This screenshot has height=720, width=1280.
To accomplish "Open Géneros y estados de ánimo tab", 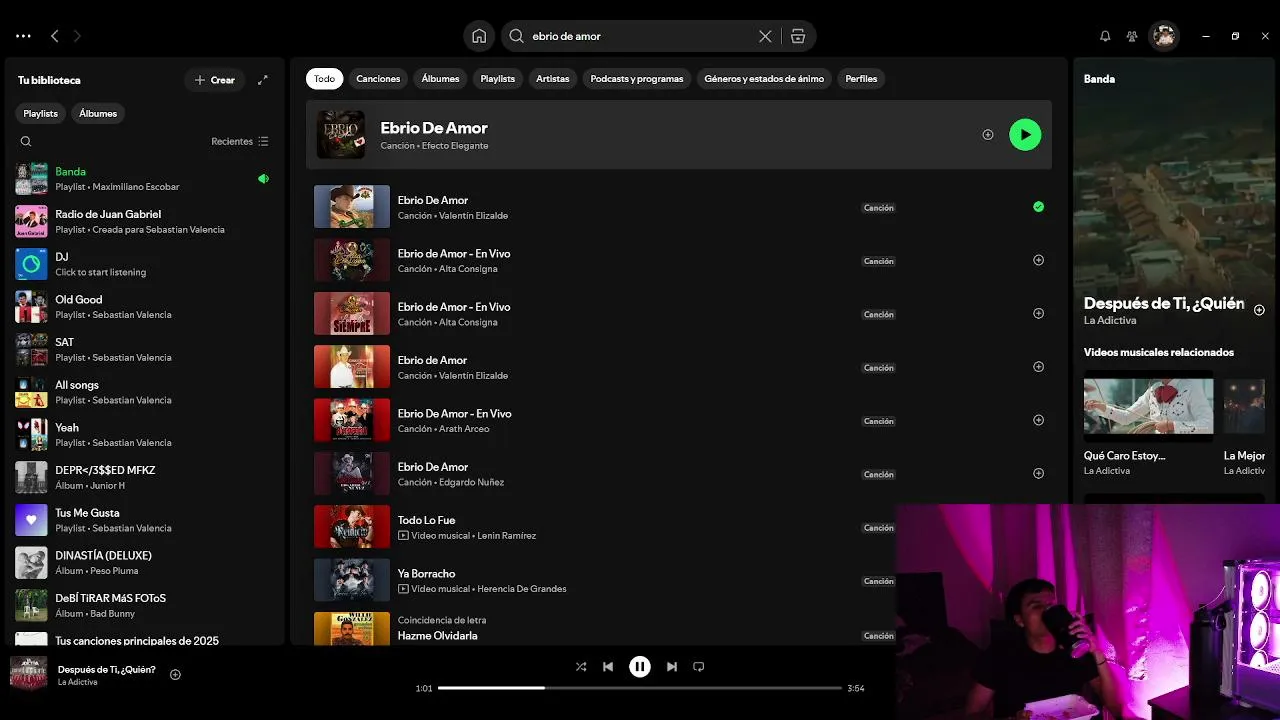I will tap(764, 79).
